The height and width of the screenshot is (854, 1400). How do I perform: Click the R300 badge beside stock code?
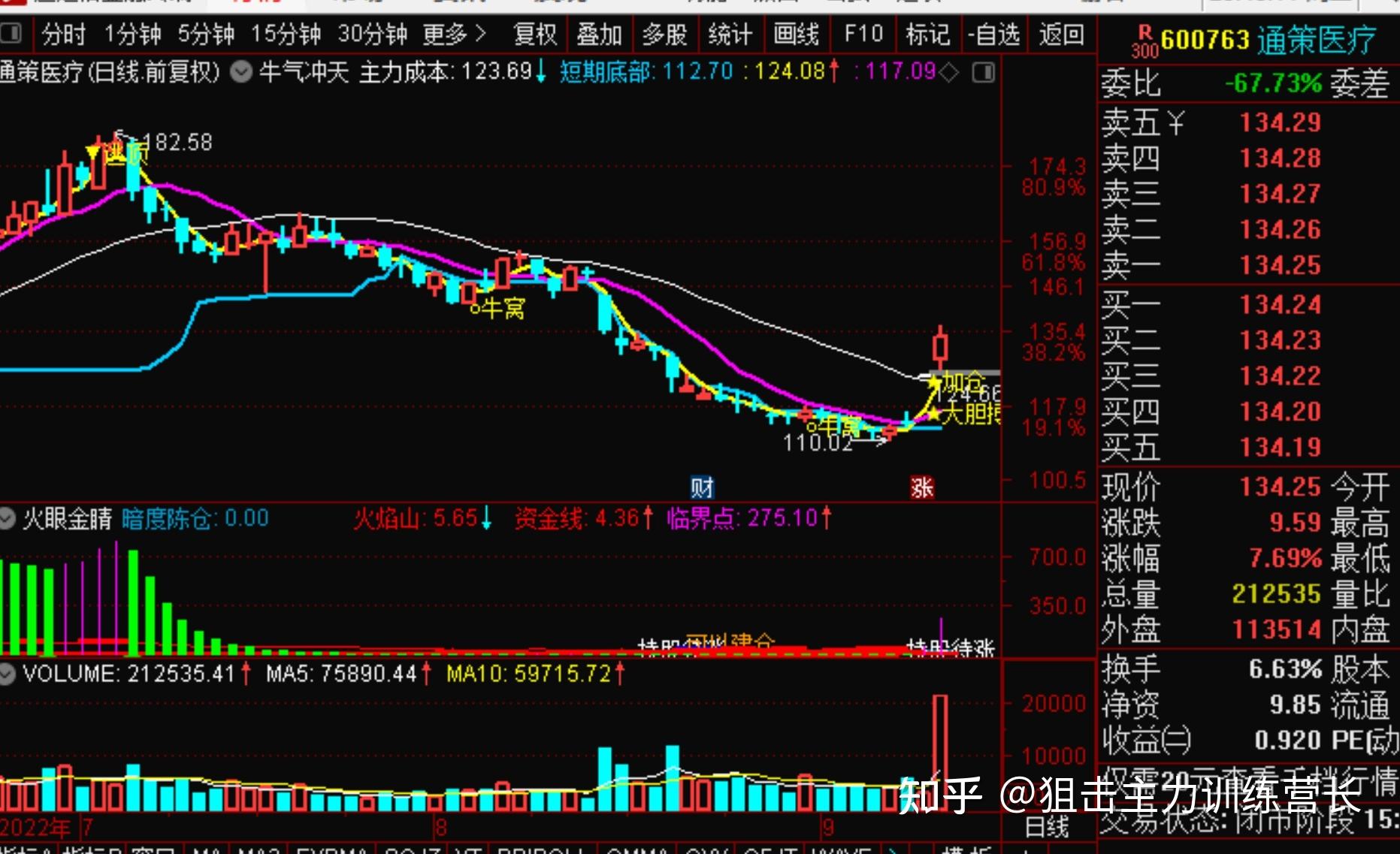1144,41
